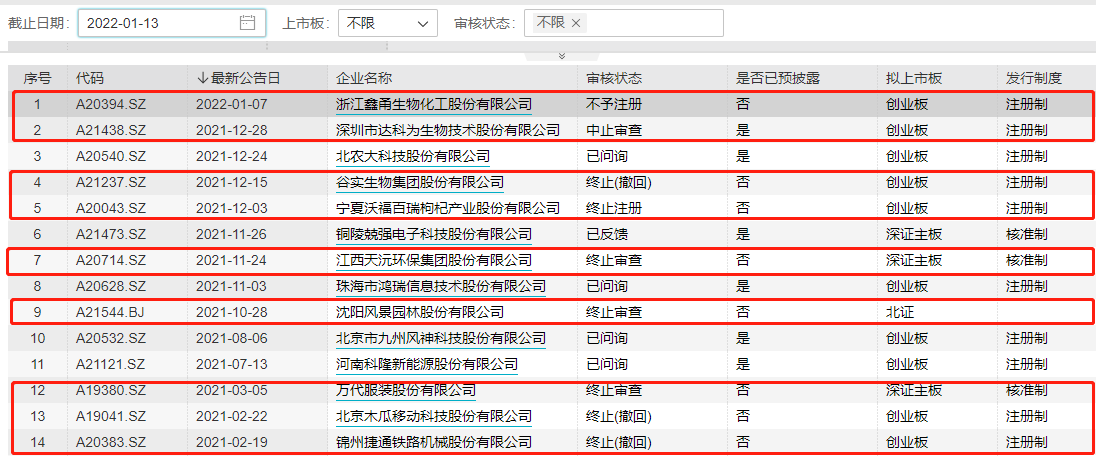Screen dimensions: 1096x456
Task: Click the 代码 column header
Action: pyautogui.click(x=90, y=78)
